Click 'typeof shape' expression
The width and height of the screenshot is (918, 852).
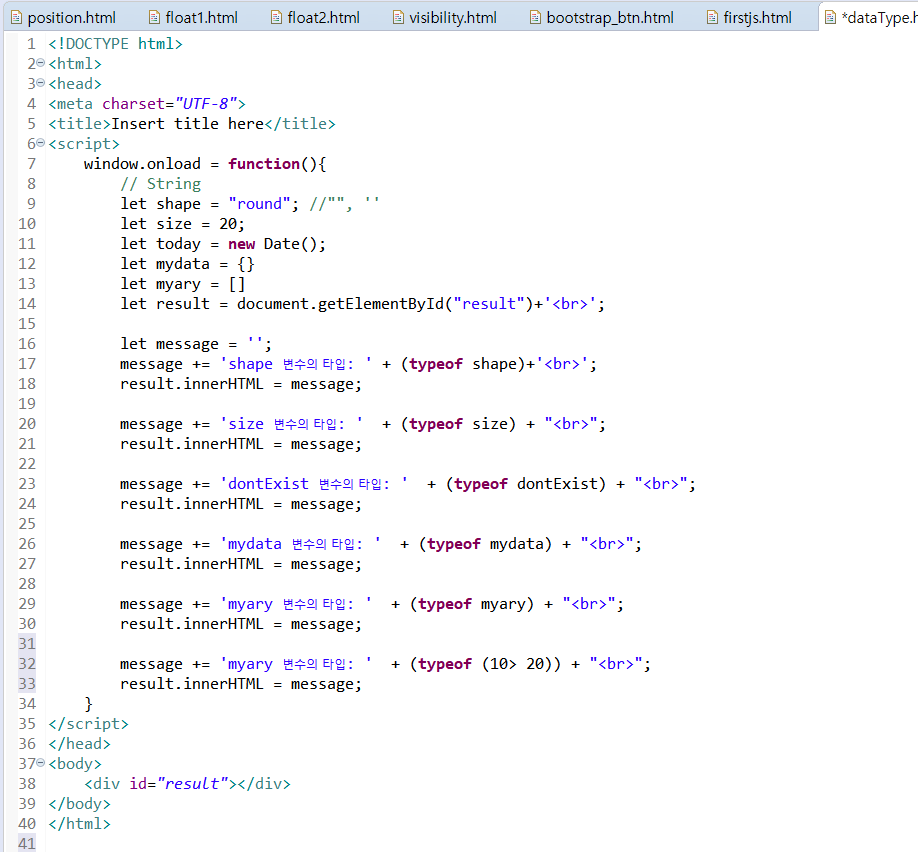[463, 364]
